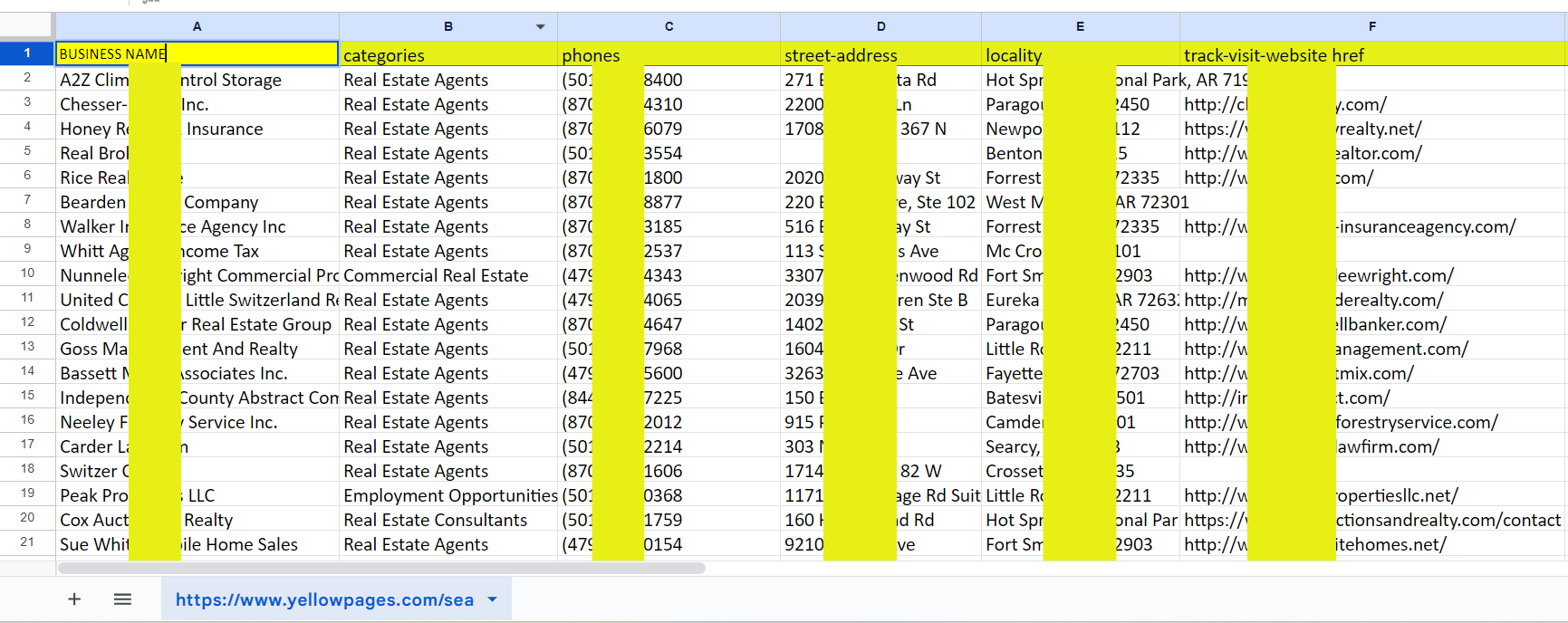This screenshot has width=1568, height=623.
Task: Select column C header
Action: point(669,27)
